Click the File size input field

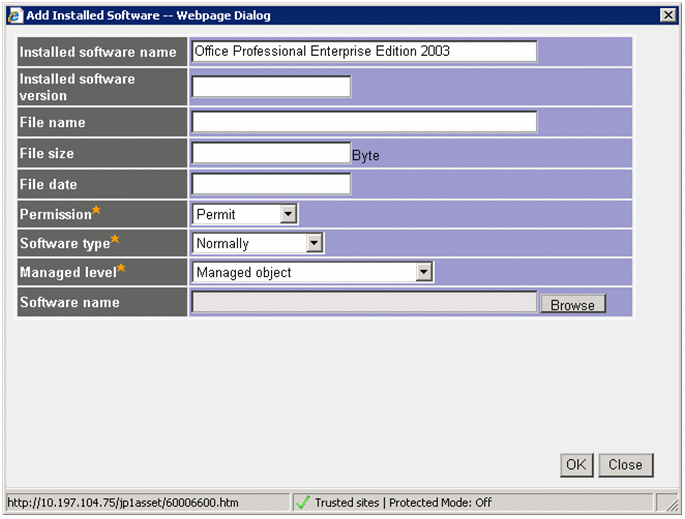coord(271,153)
